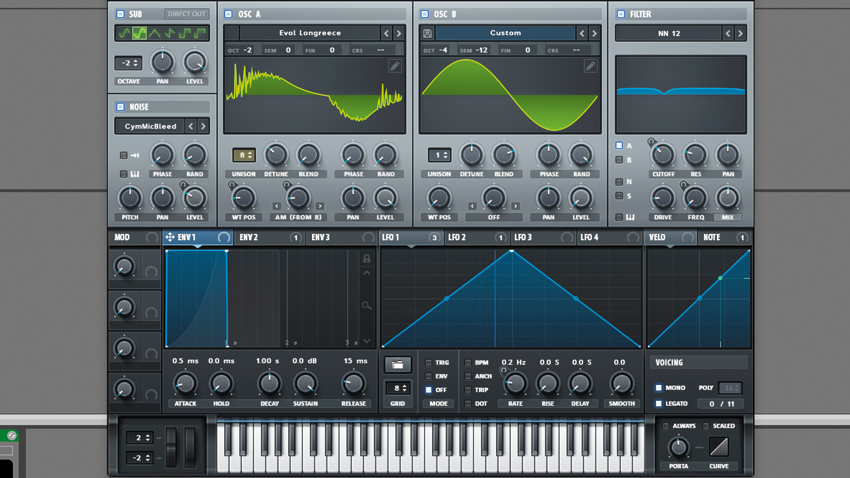Screen dimensions: 850x478
Task: Go to next Noise sample
Action: point(203,126)
